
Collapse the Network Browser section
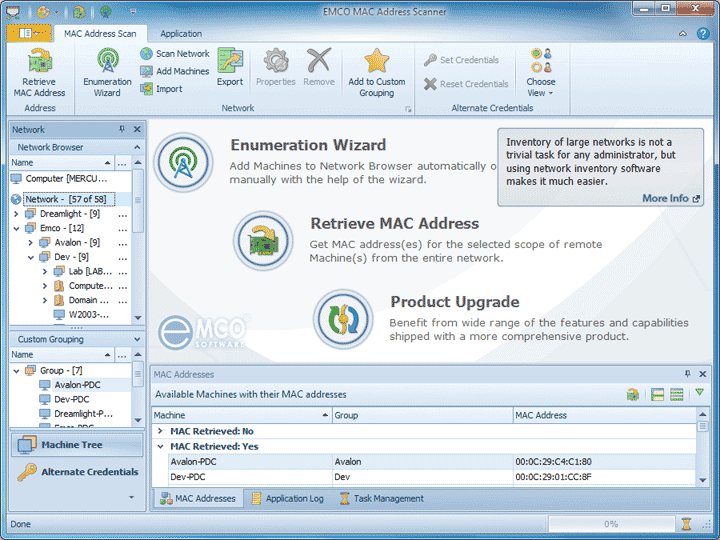(x=137, y=147)
